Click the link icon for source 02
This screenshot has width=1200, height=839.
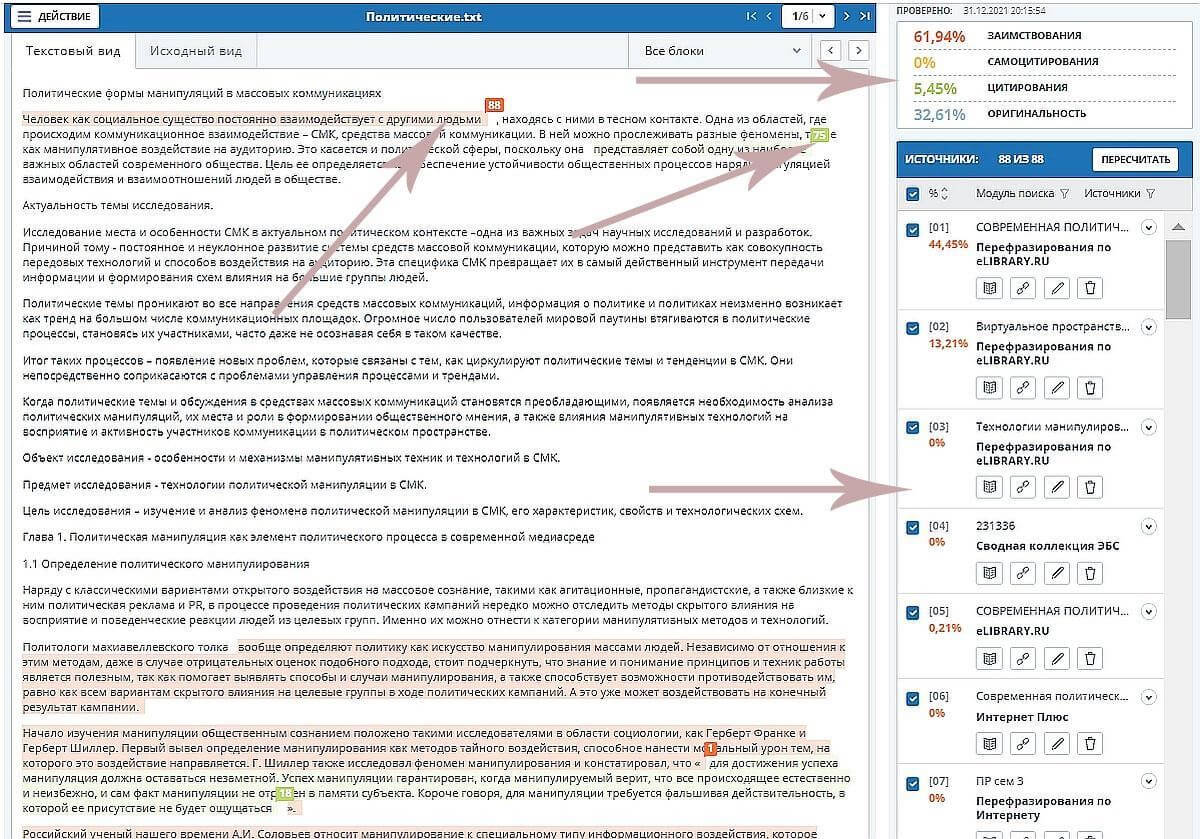click(1022, 387)
